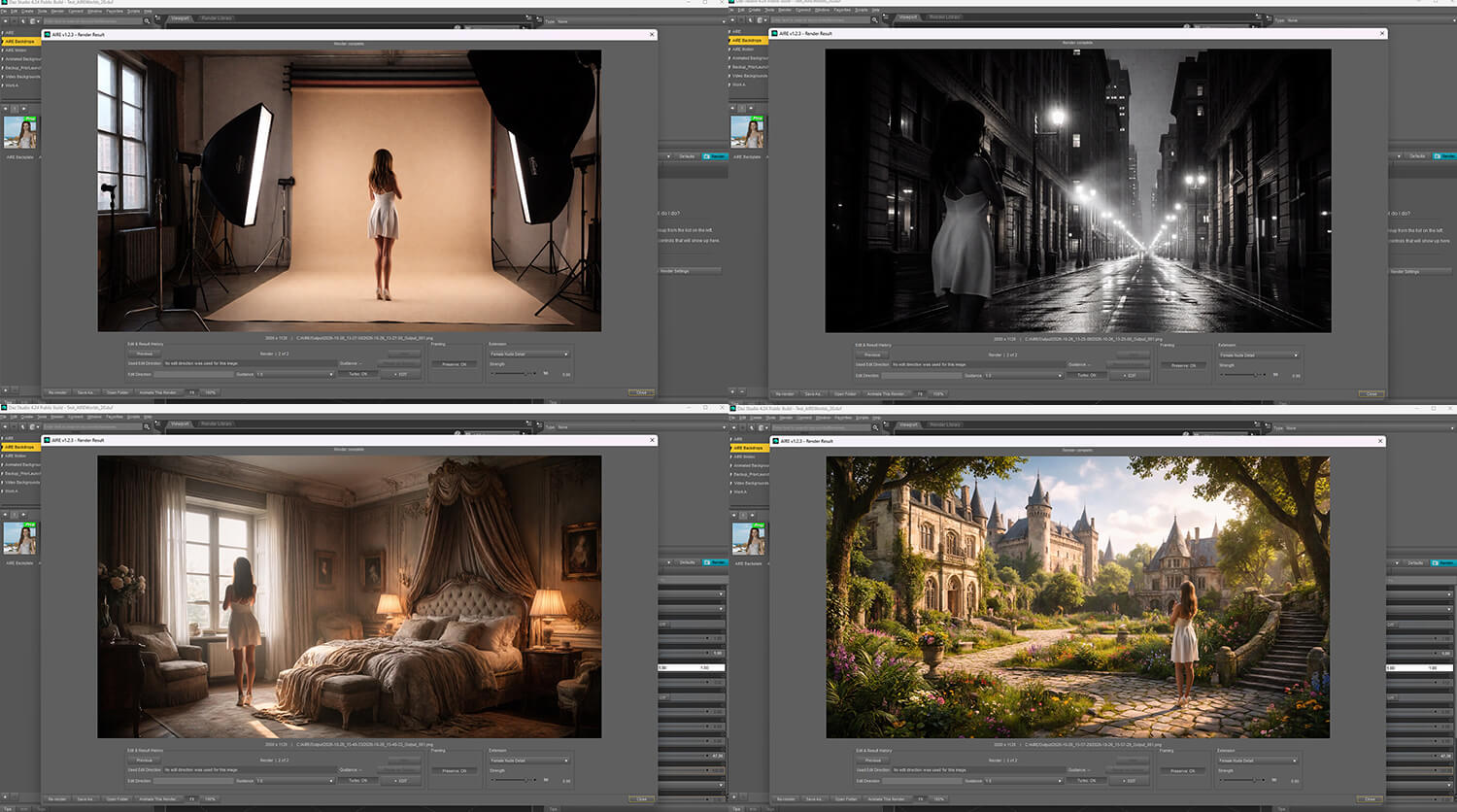Image resolution: width=1457 pixels, height=812 pixels.
Task: Toggle Preserve: ON in the night street dialog
Action: tap(1182, 365)
